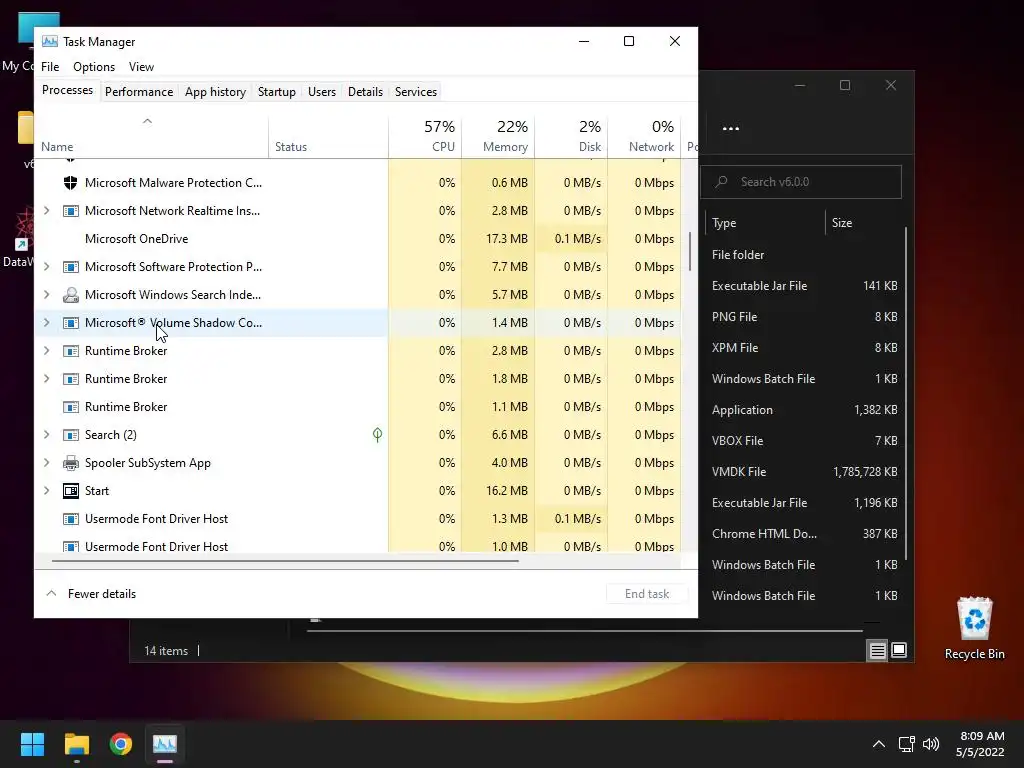Show hidden system tray icons
The width and height of the screenshot is (1024, 768).
click(x=879, y=744)
